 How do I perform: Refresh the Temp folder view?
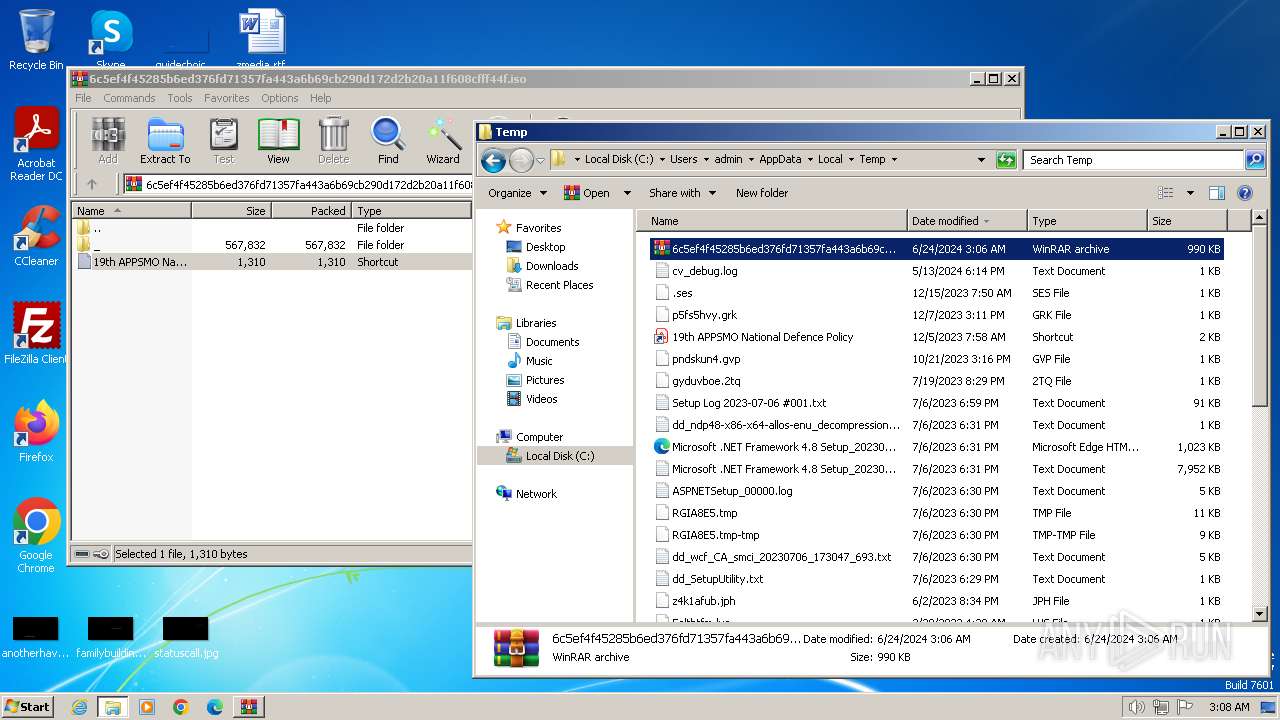click(1006, 160)
